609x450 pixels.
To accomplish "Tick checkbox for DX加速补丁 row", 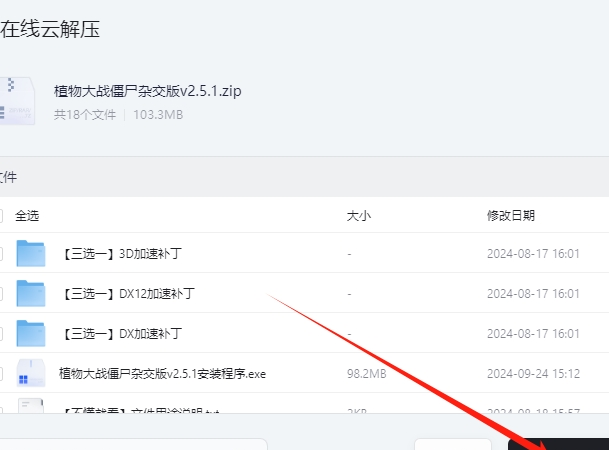I will (1, 334).
